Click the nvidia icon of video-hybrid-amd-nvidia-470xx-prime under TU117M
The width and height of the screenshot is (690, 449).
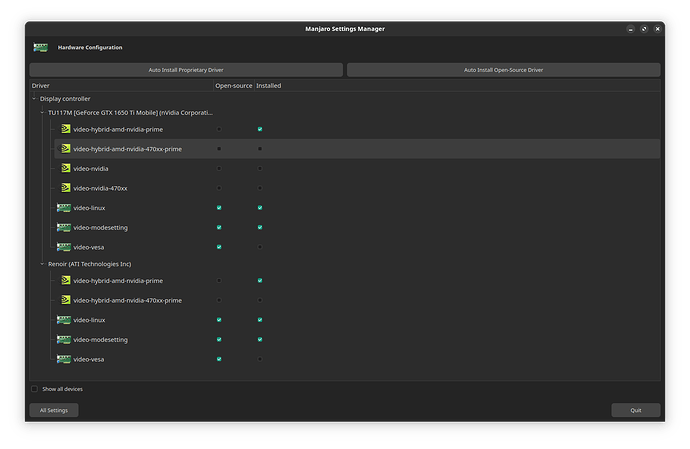(66, 148)
